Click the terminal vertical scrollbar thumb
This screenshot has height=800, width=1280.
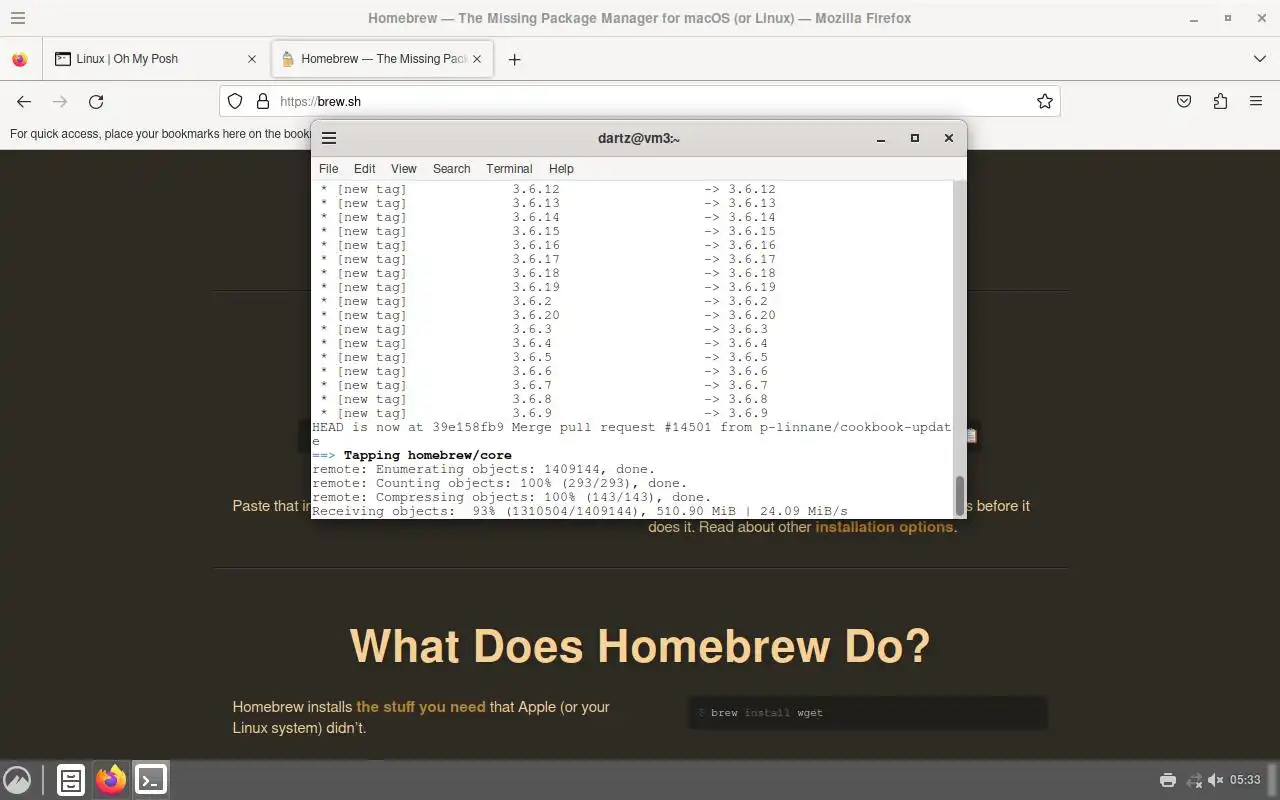pyautogui.click(x=960, y=495)
